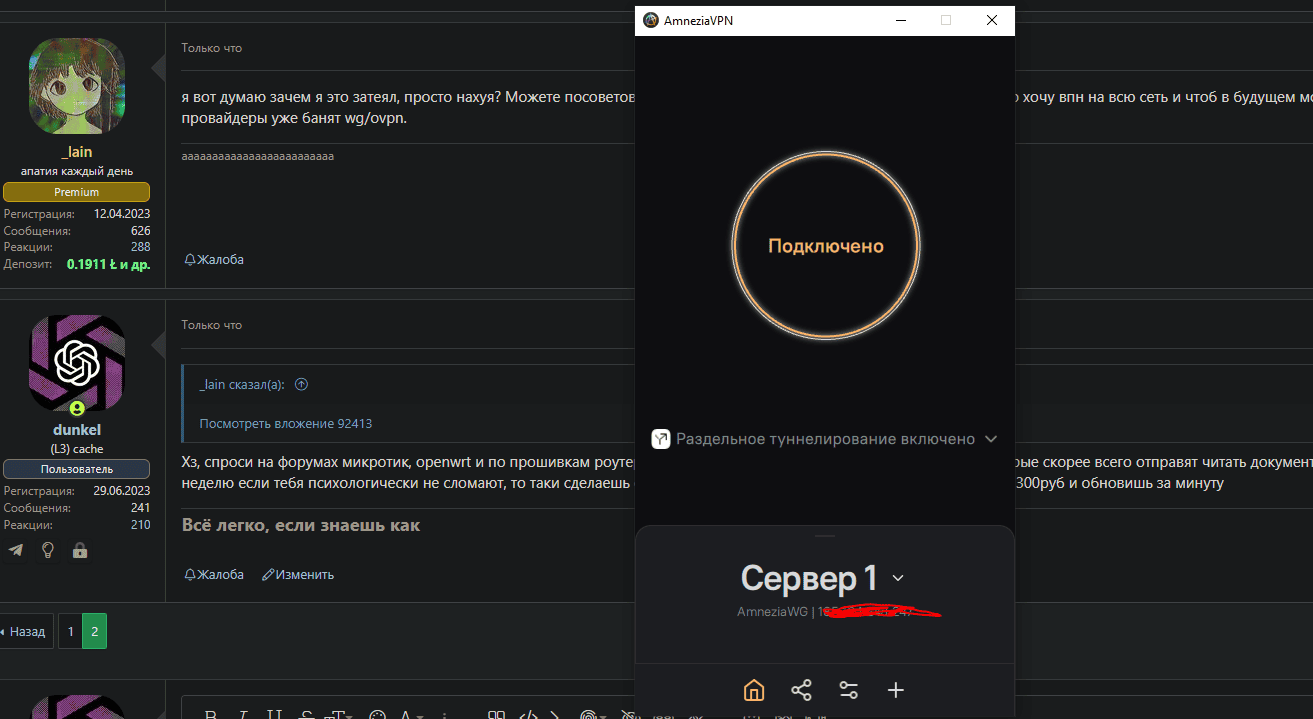
Task: Click dunkel's padlock badge icon
Action: click(x=80, y=550)
